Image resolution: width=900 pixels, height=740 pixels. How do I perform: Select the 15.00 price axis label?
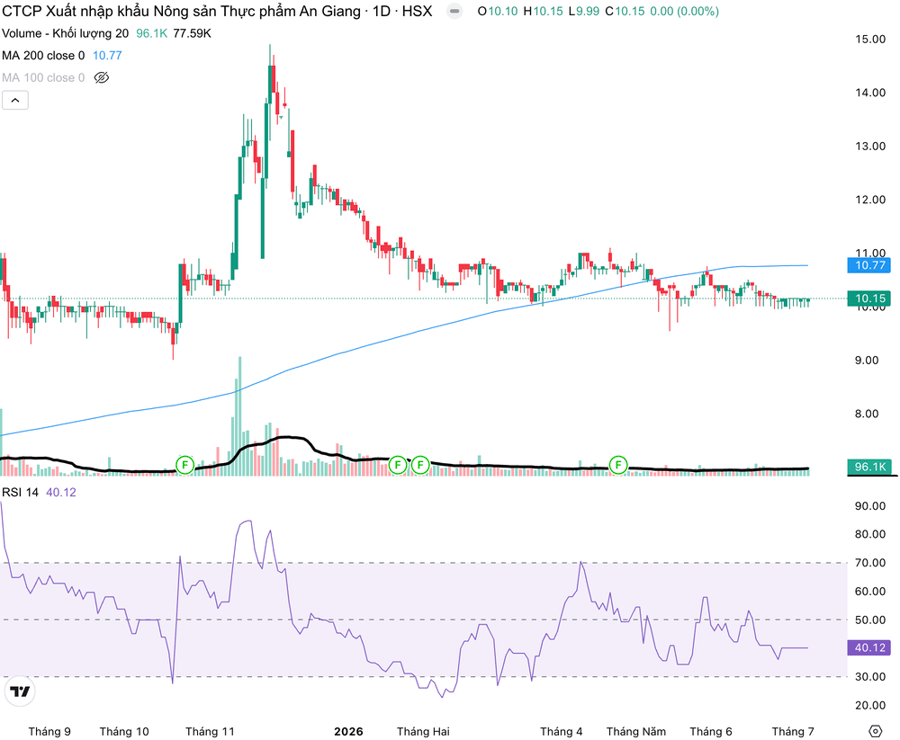click(870, 39)
